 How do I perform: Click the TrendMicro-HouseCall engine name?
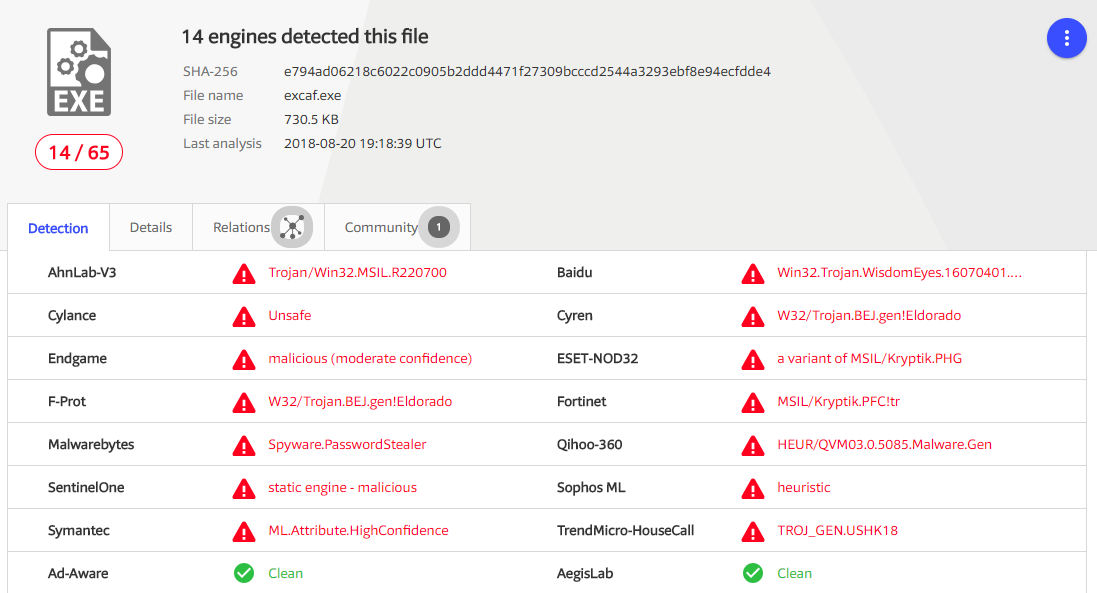625,531
